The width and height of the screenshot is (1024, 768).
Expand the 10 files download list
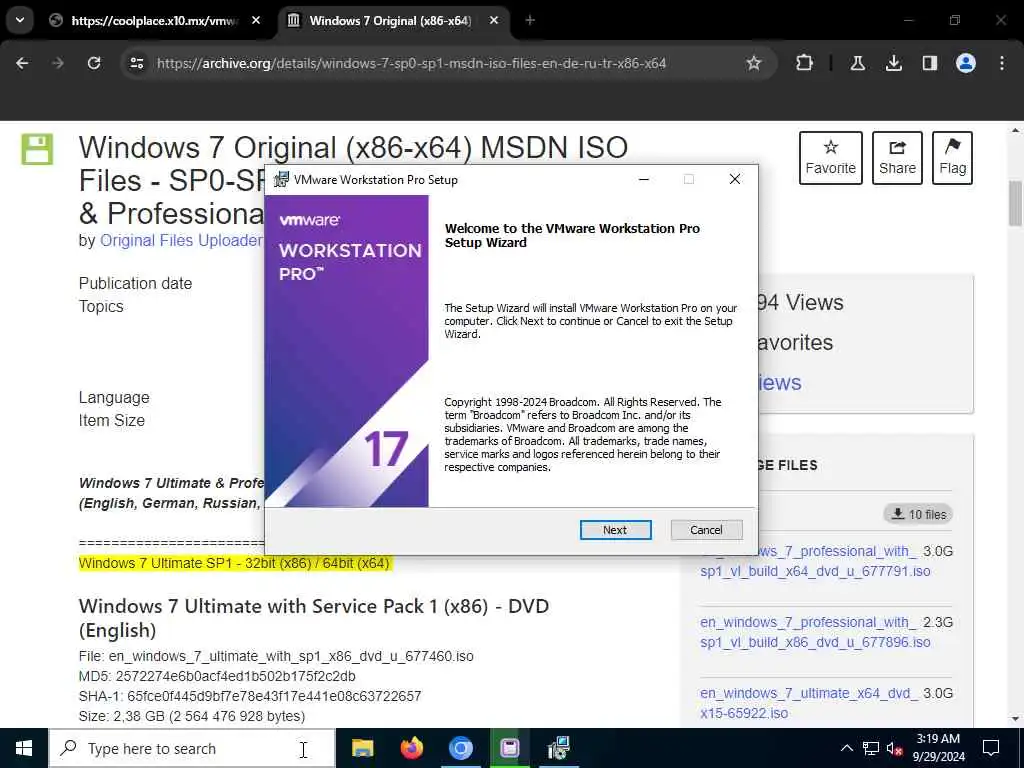pyautogui.click(x=918, y=514)
